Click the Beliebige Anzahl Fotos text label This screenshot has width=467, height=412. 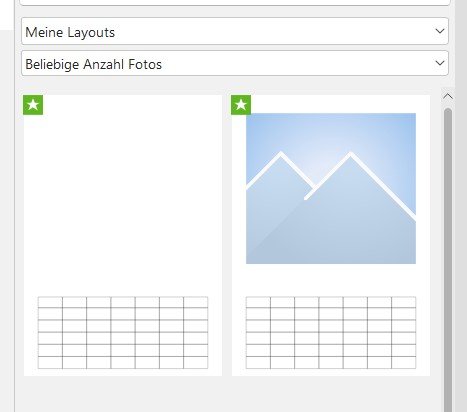pos(94,64)
